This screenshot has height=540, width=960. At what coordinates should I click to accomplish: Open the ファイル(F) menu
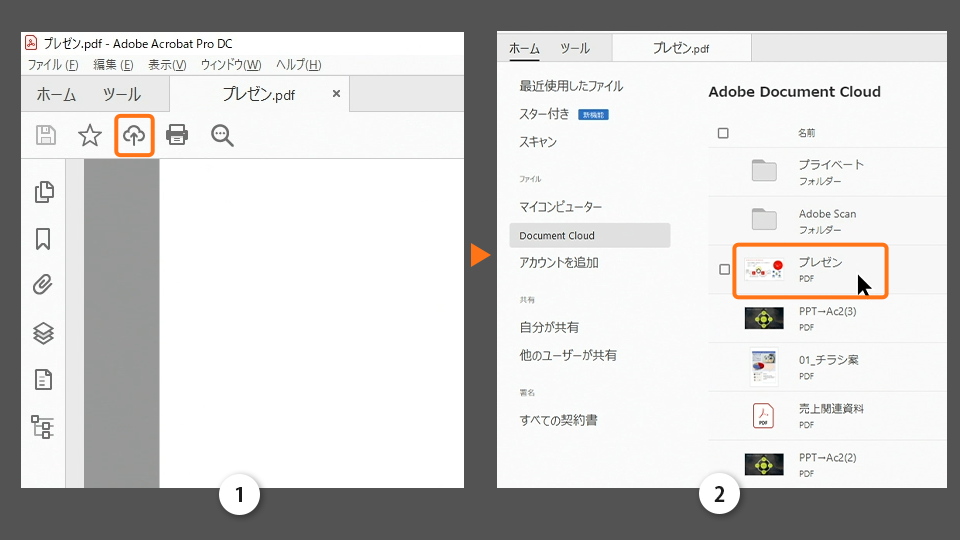[x=53, y=64]
